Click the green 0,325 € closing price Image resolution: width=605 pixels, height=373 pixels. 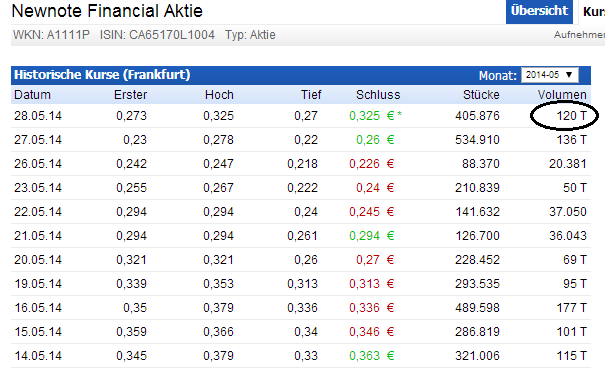pyautogui.click(x=372, y=116)
